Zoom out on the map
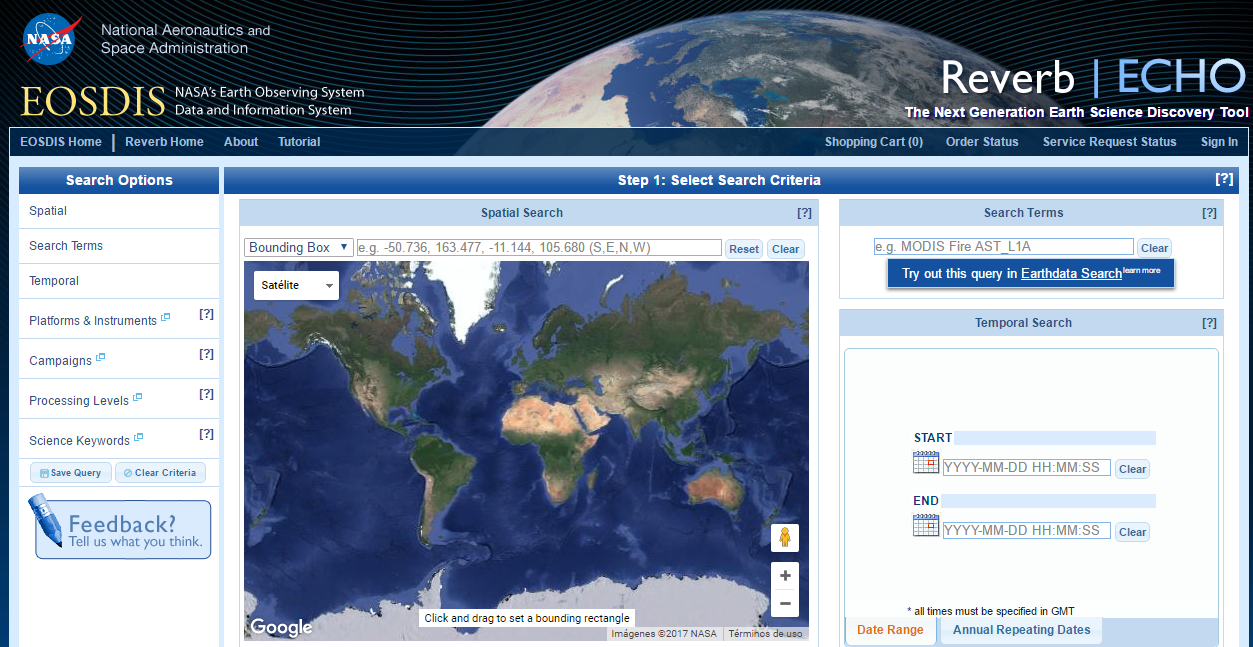The image size is (1253, 647). (x=785, y=603)
